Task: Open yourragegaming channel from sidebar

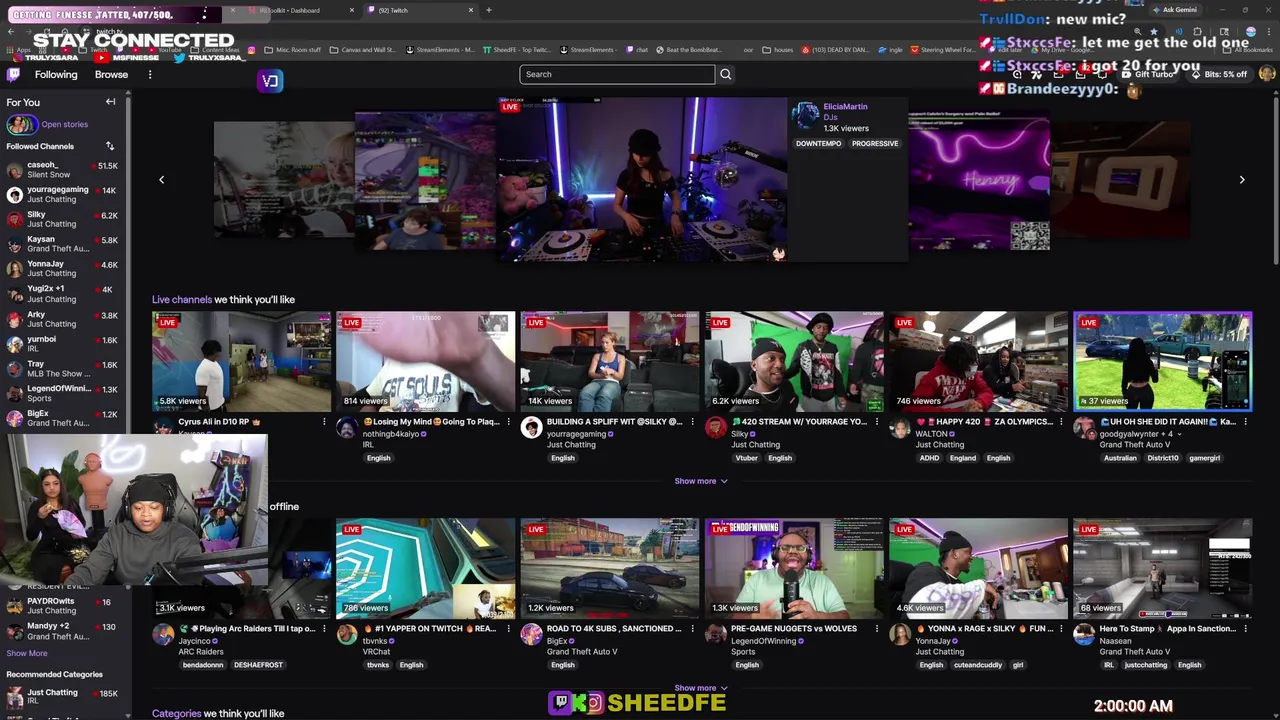Action: point(62,194)
